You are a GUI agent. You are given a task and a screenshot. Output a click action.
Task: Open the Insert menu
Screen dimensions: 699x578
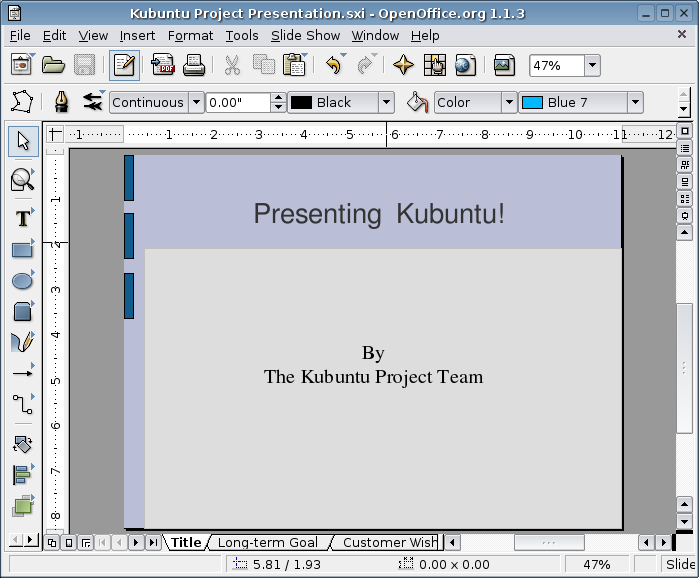137,36
